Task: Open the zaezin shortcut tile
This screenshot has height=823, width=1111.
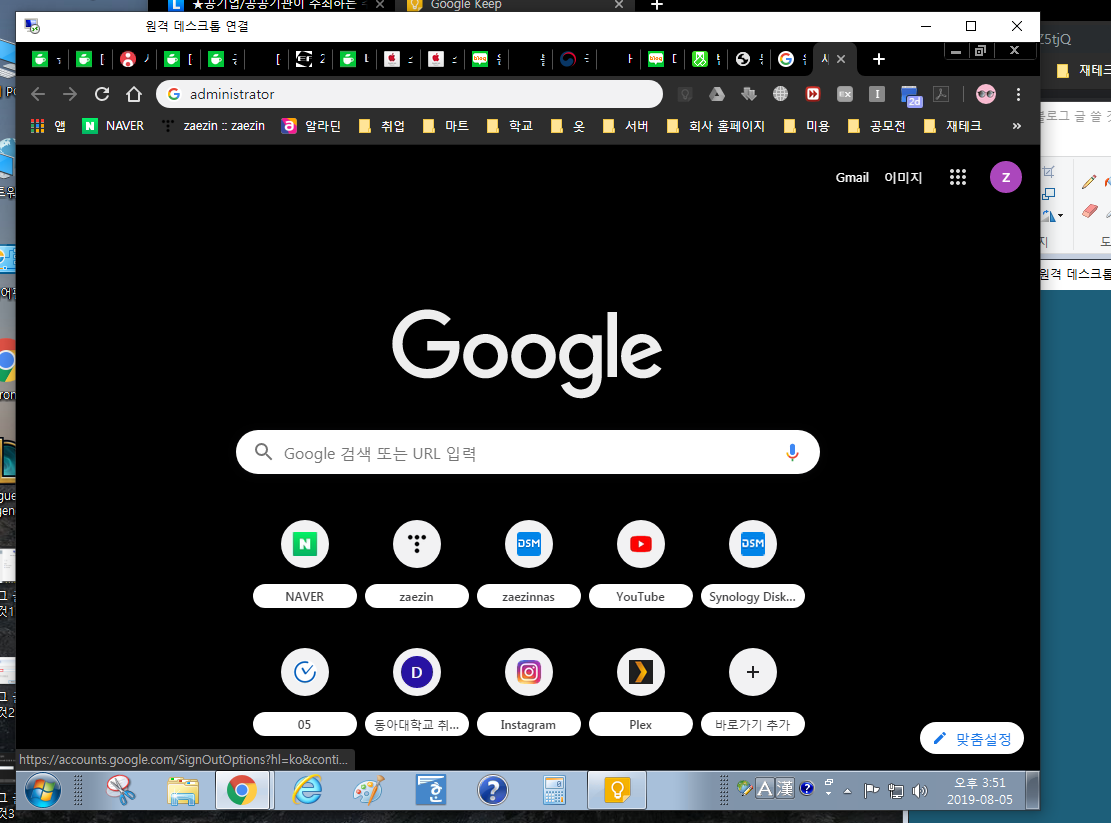Action: point(417,564)
